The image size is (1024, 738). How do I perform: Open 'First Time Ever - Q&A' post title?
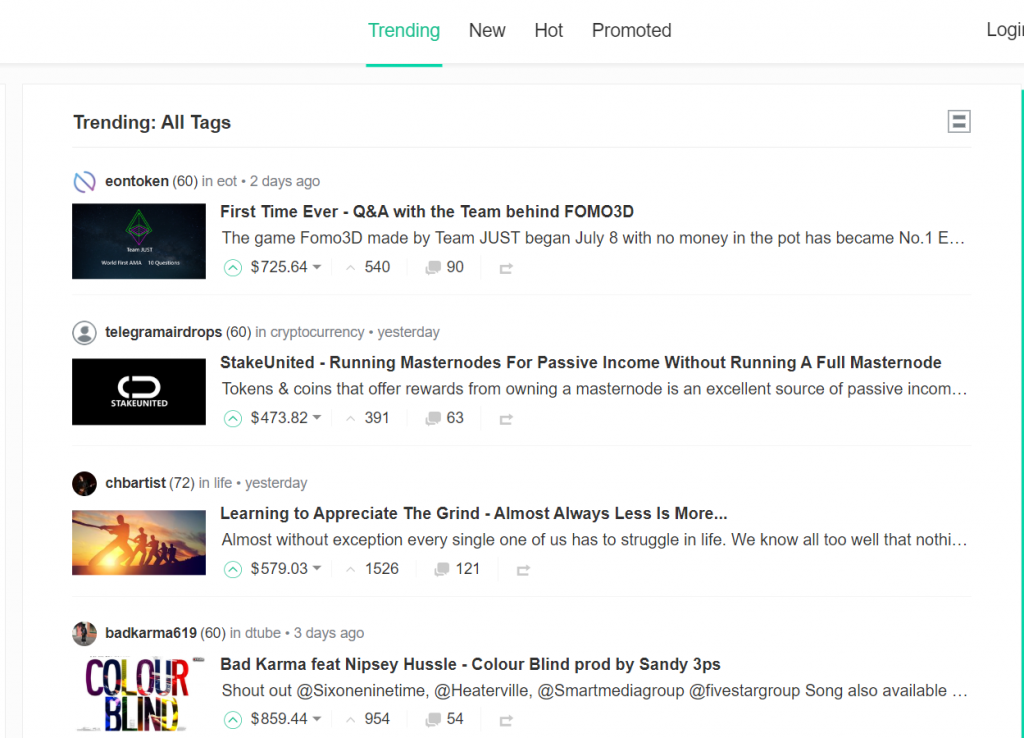point(426,212)
